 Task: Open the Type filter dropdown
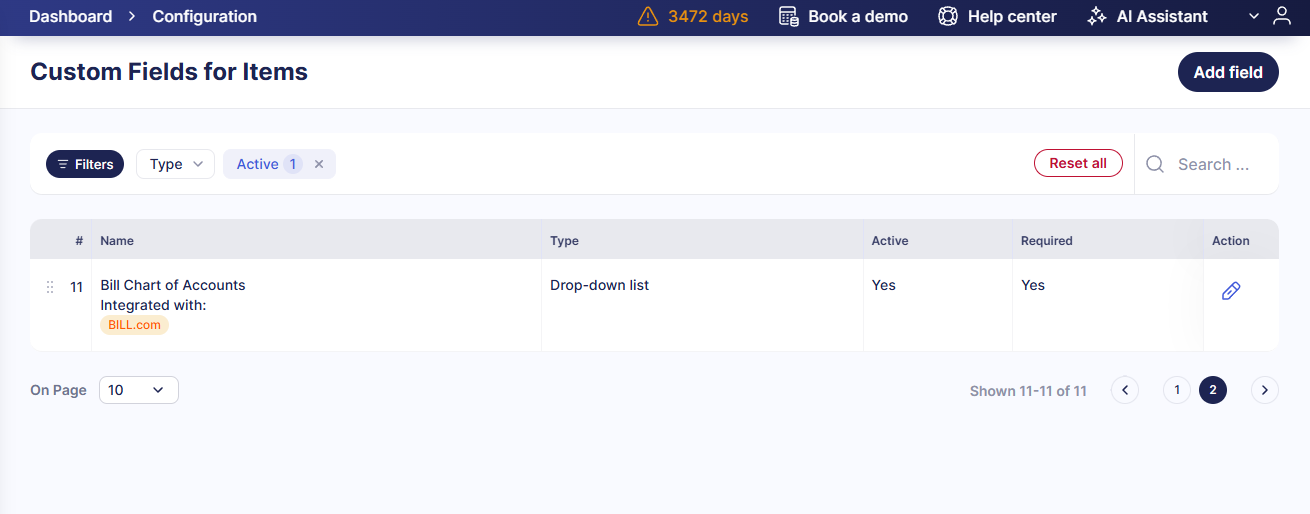(x=175, y=164)
